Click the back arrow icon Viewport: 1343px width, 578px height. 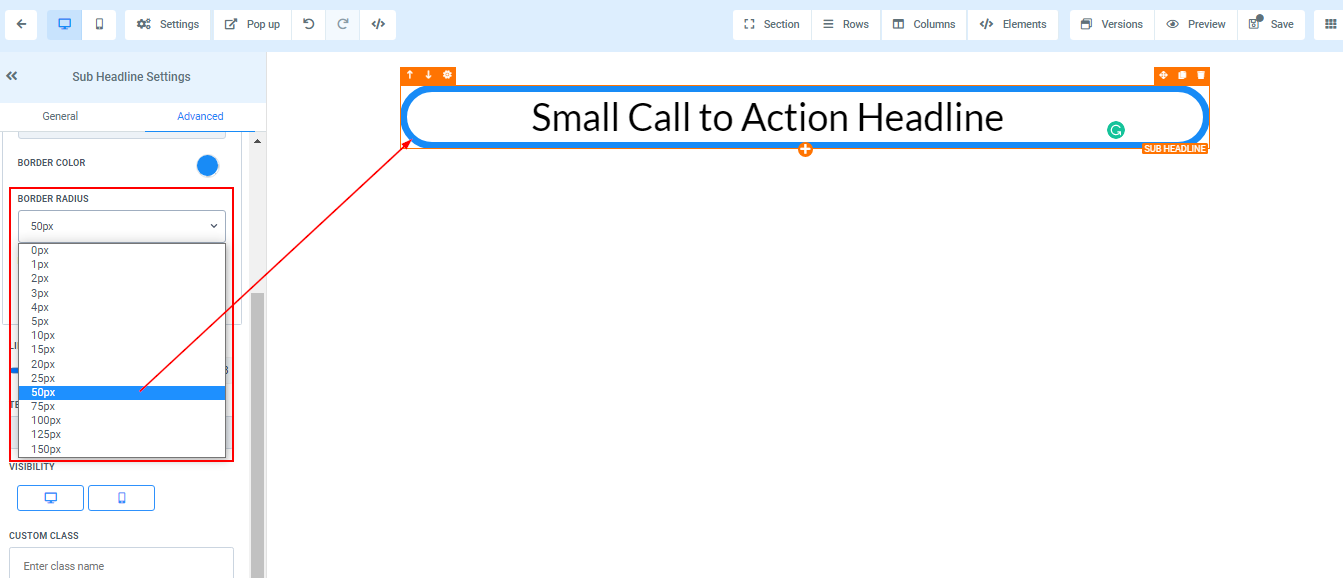21,24
